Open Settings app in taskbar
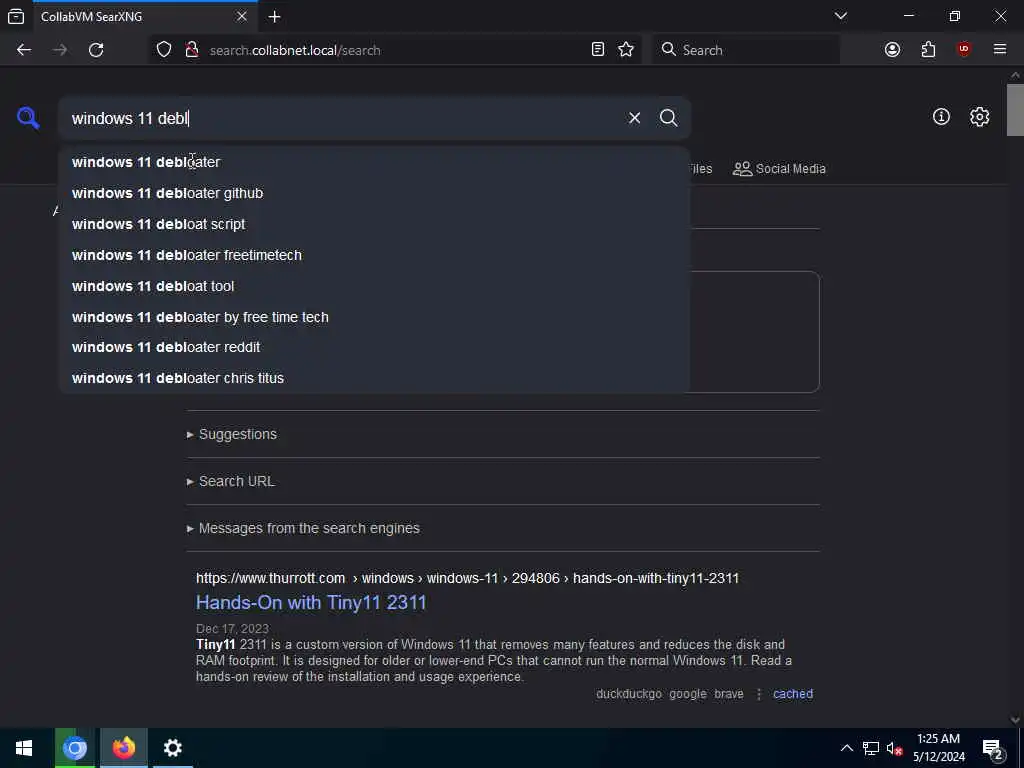Viewport: 1024px width, 768px height. (x=172, y=748)
